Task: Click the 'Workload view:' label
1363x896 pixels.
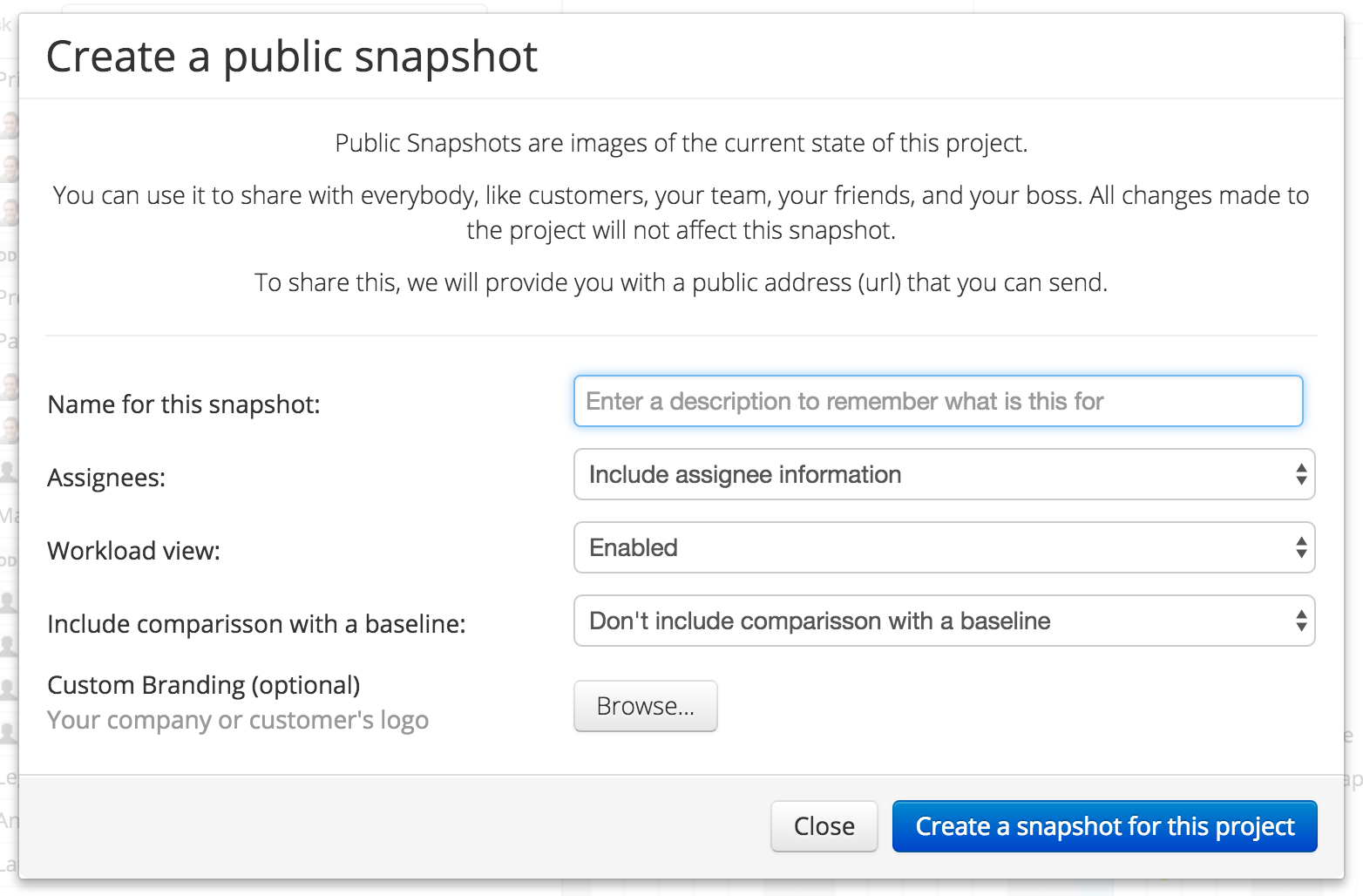Action: coord(133,551)
